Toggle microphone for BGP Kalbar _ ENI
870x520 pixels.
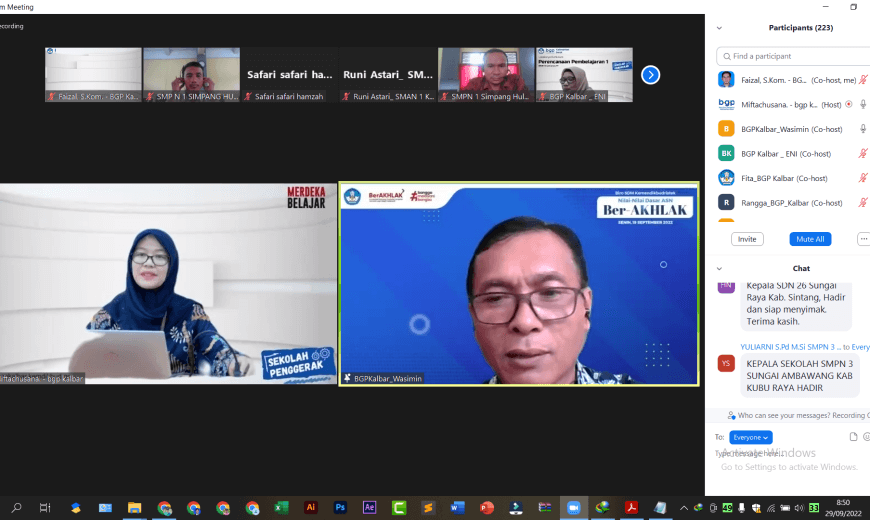point(862,154)
